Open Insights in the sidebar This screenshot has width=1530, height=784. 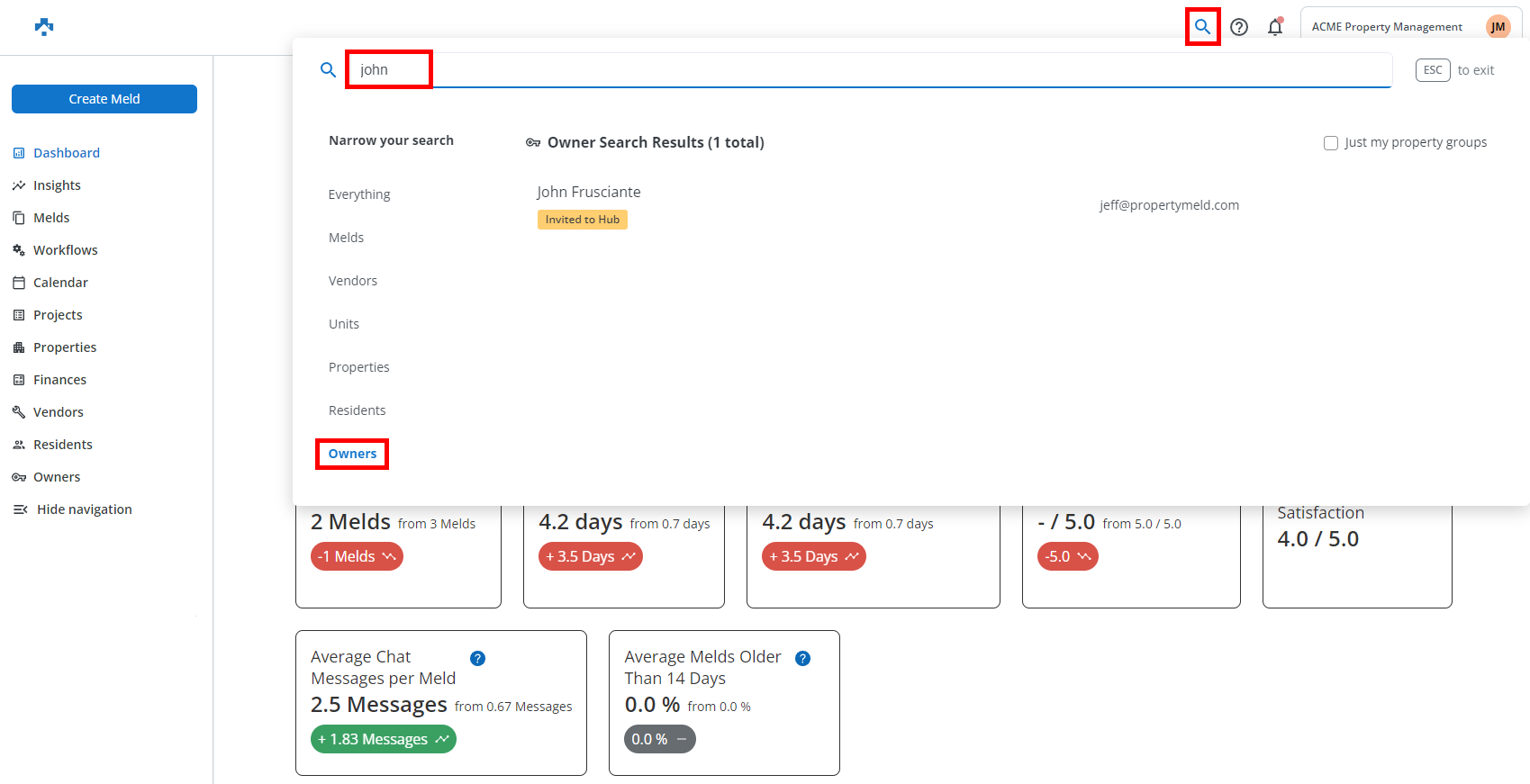[x=57, y=185]
